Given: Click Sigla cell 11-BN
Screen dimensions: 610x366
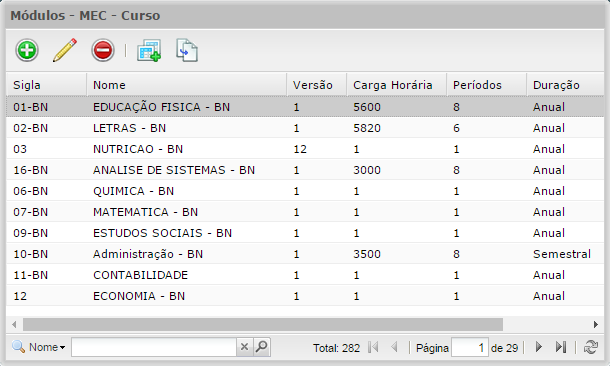Looking at the screenshot, I should (x=31, y=275).
